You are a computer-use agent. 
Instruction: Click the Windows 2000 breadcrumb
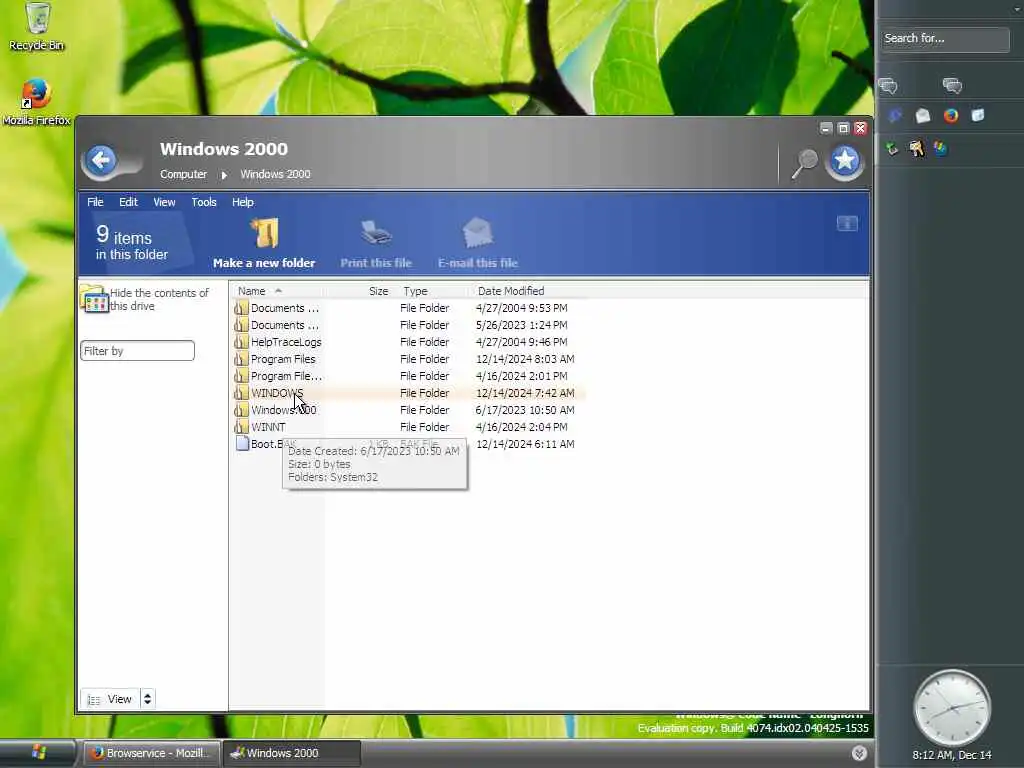(275, 174)
